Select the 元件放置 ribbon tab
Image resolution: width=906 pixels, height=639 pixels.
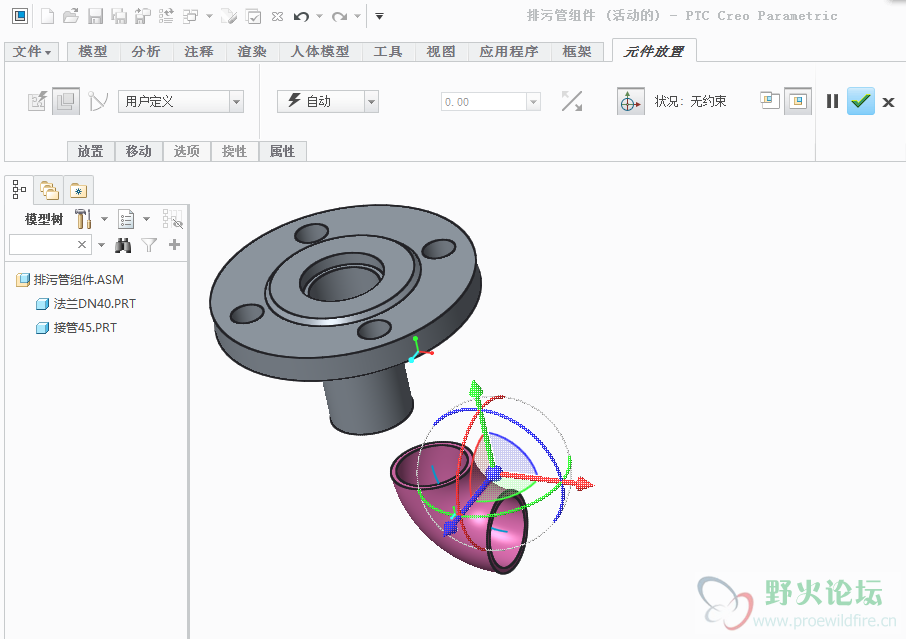tap(654, 51)
